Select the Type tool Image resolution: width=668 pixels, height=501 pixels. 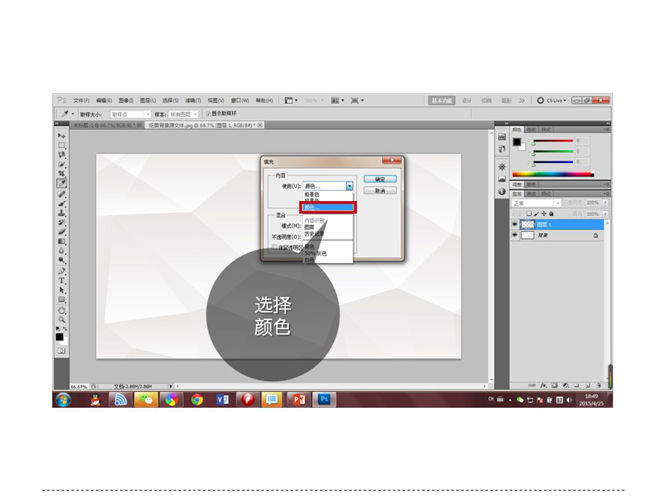pos(60,279)
